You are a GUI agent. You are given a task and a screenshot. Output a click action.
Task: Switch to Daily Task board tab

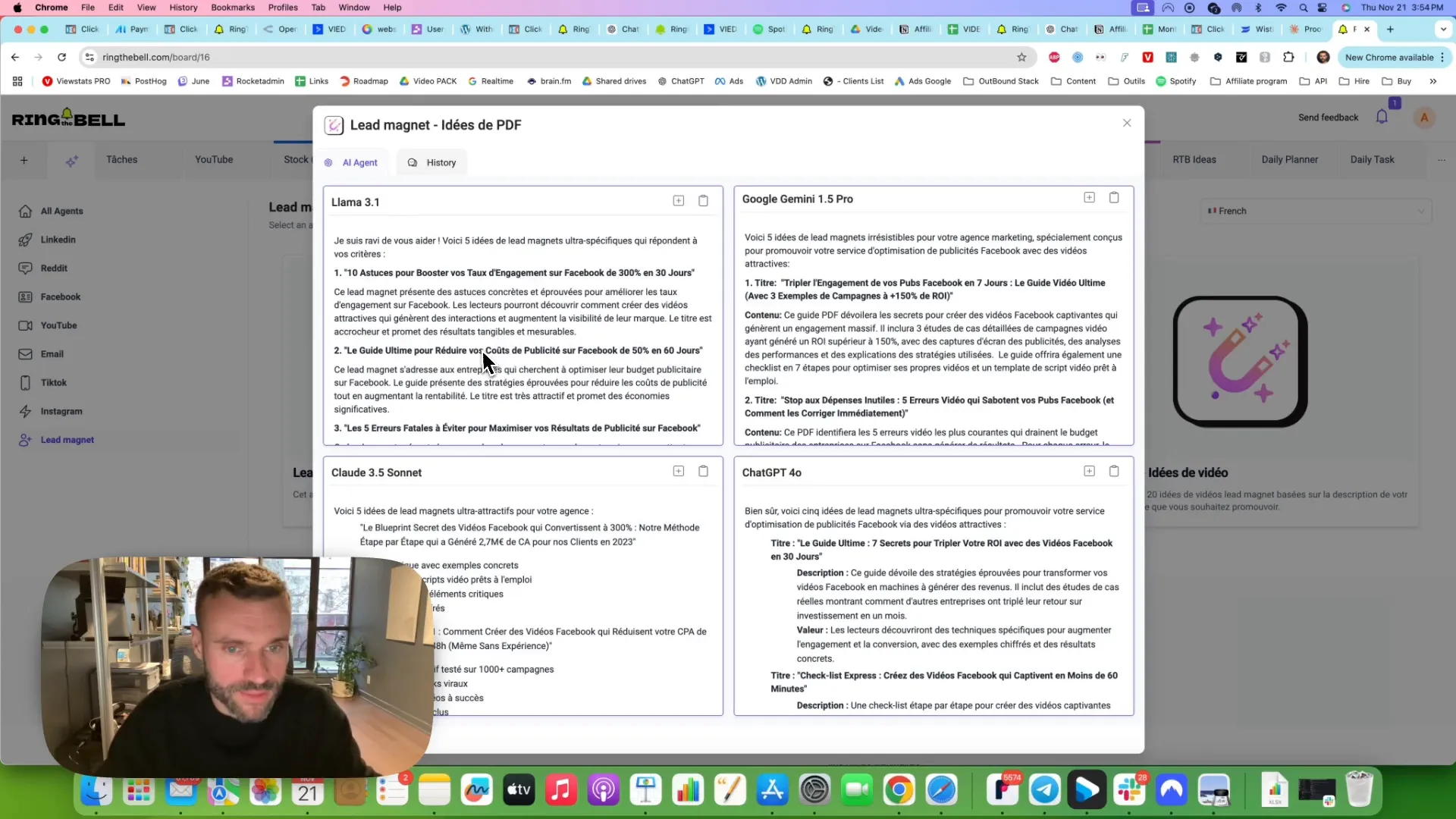[1372, 159]
